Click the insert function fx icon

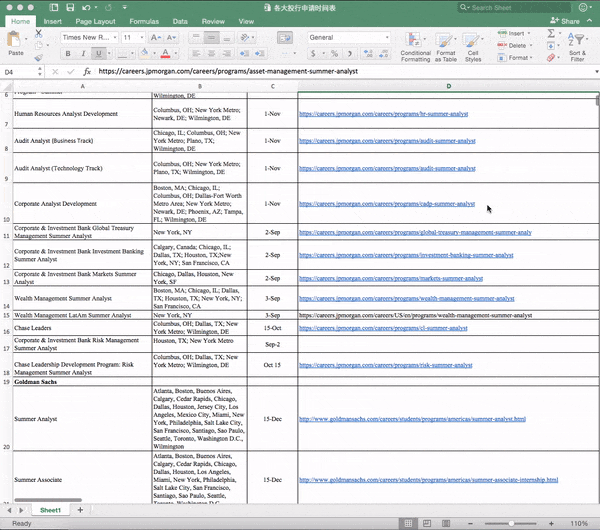click(87, 72)
